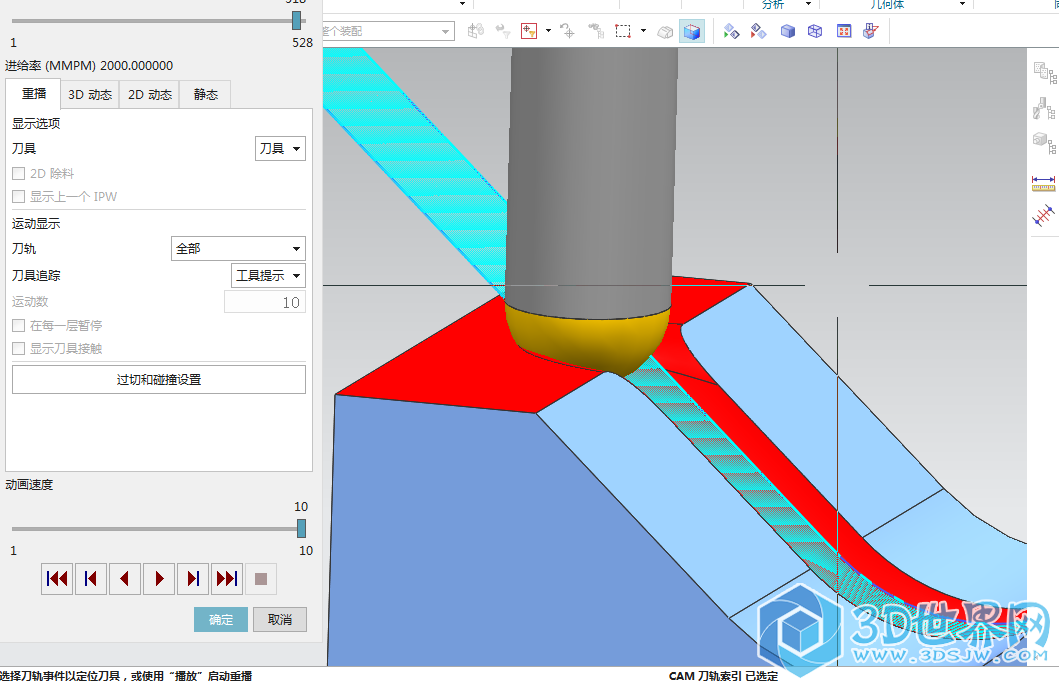Open 过切和碰撞设置 settings
Viewport: 1059px width, 686px height.
click(x=159, y=379)
